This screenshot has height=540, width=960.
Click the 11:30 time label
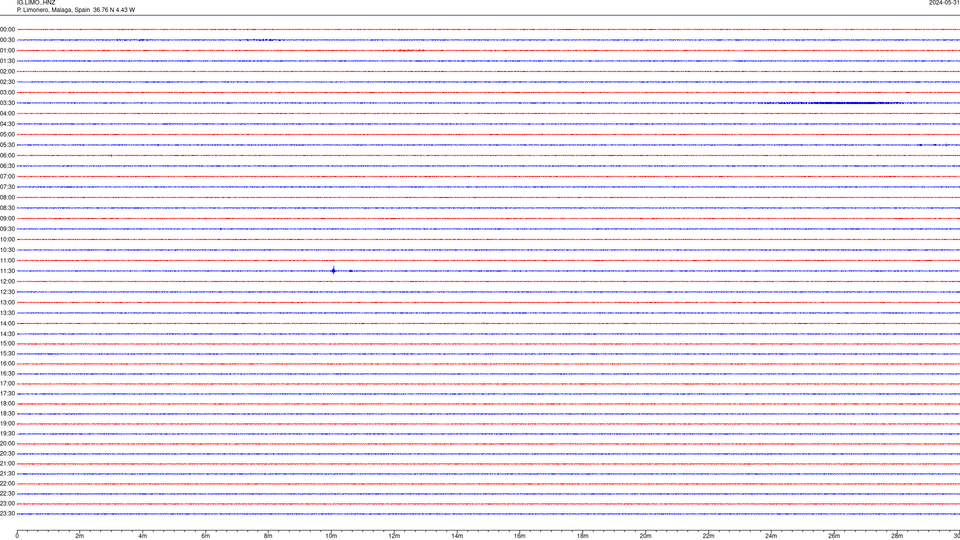tap(7, 271)
